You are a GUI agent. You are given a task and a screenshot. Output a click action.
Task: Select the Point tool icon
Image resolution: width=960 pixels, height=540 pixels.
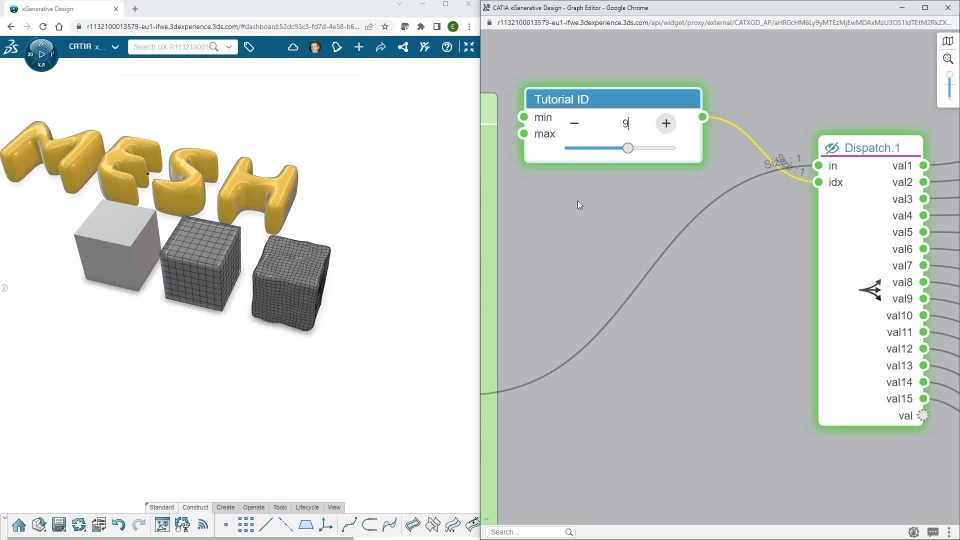click(226, 525)
